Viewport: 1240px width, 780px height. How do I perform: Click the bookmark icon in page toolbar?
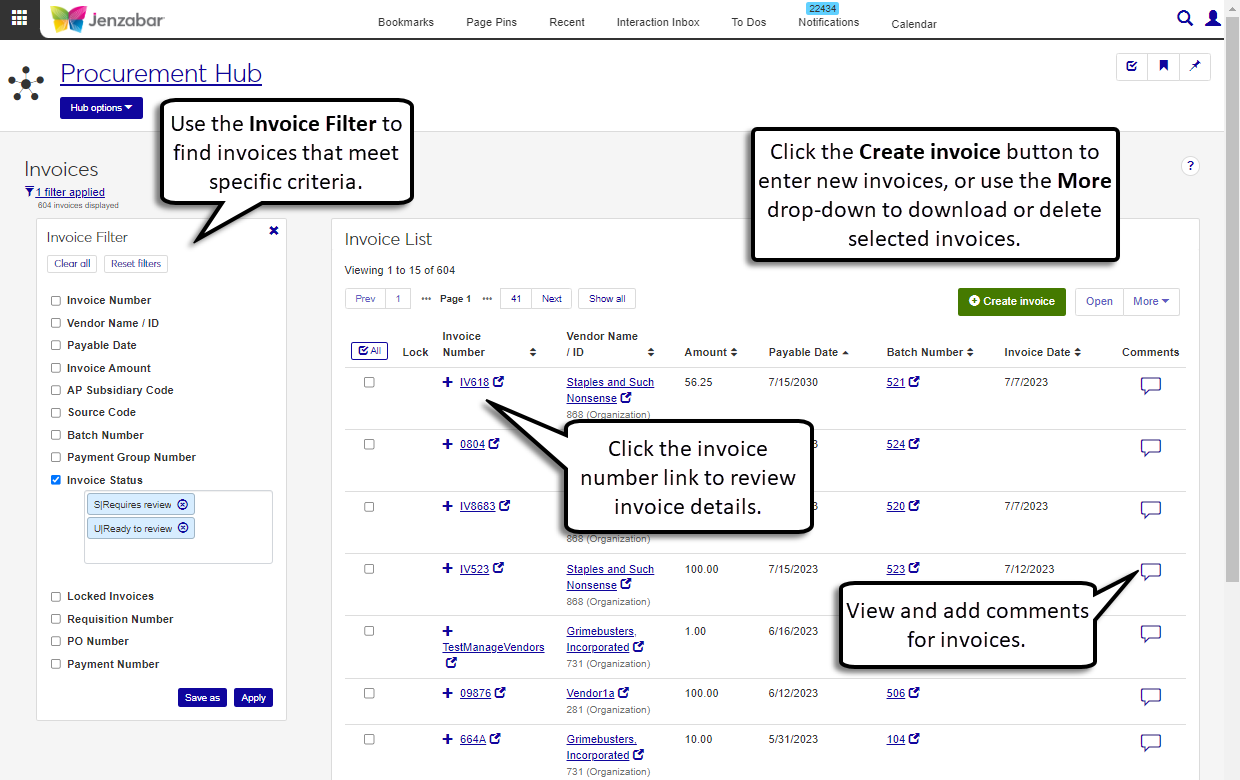pyautogui.click(x=1164, y=67)
